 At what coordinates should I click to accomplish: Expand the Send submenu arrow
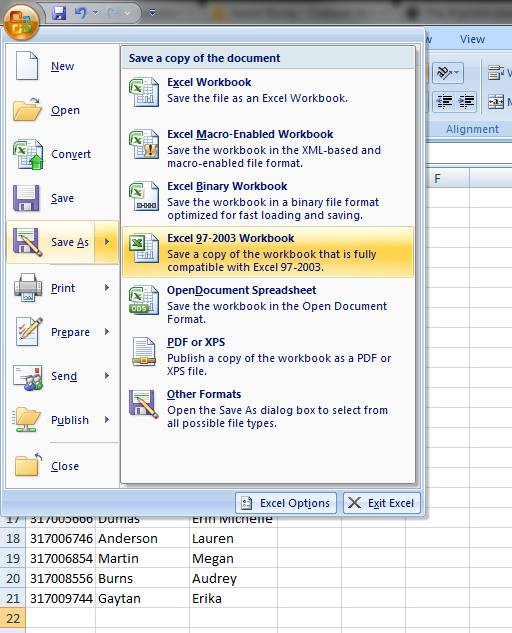tap(107, 375)
